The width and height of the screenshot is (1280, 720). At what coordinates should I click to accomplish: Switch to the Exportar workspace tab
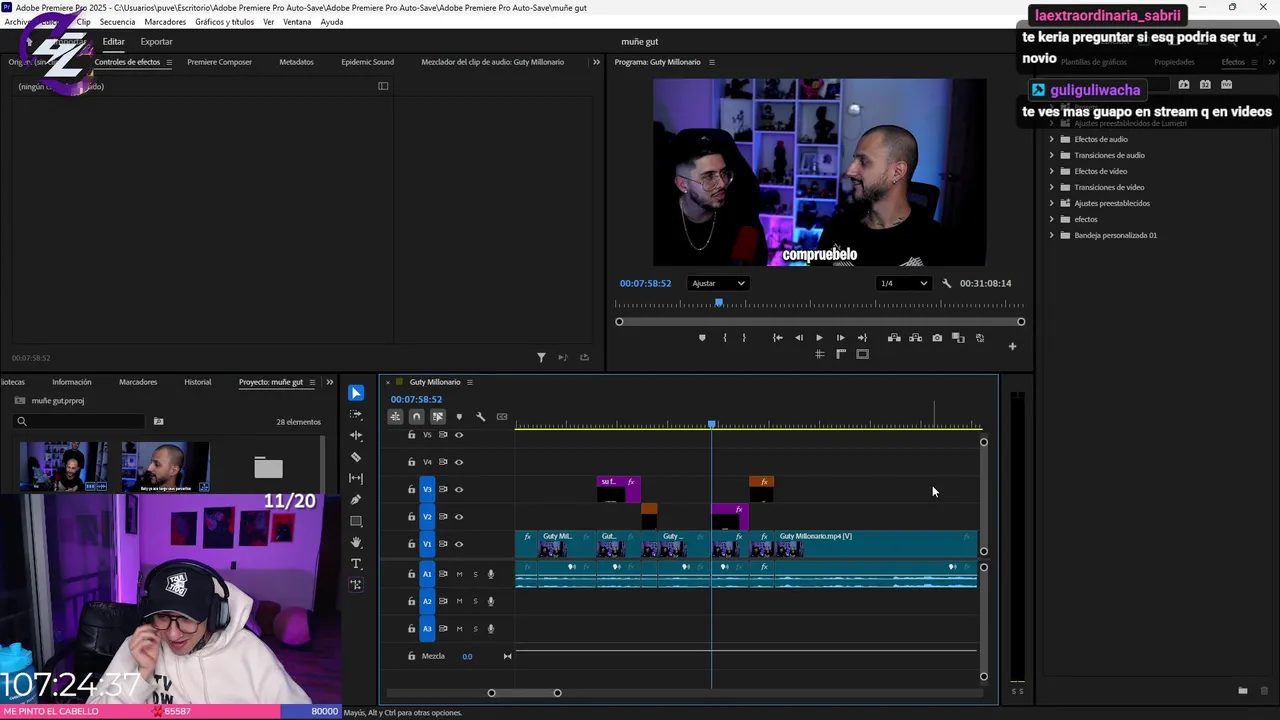pos(156,42)
